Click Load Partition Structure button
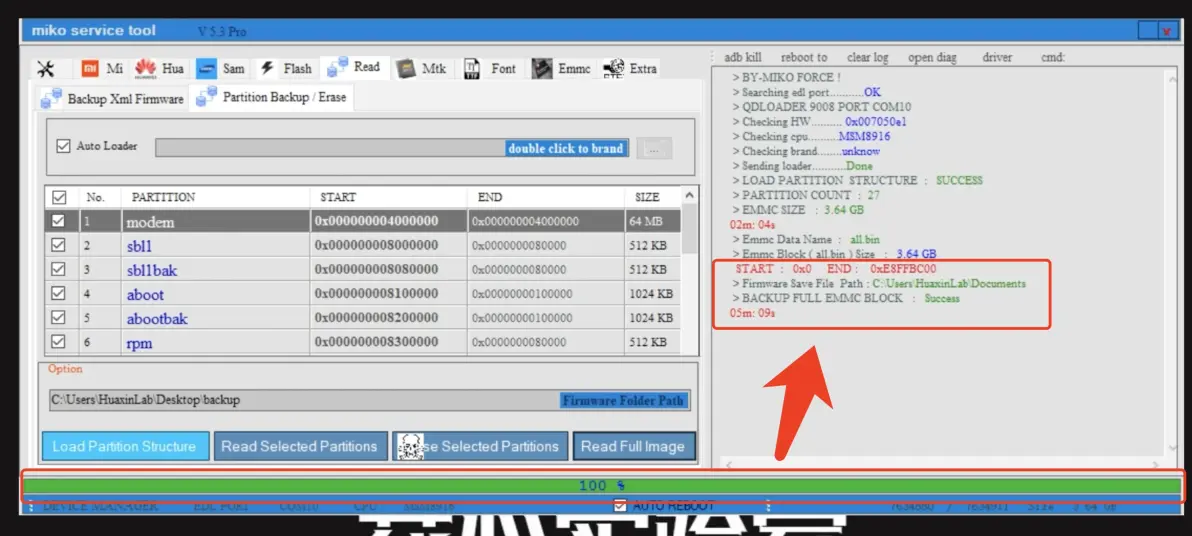Screen dimensions: 1192x536 click(125, 446)
